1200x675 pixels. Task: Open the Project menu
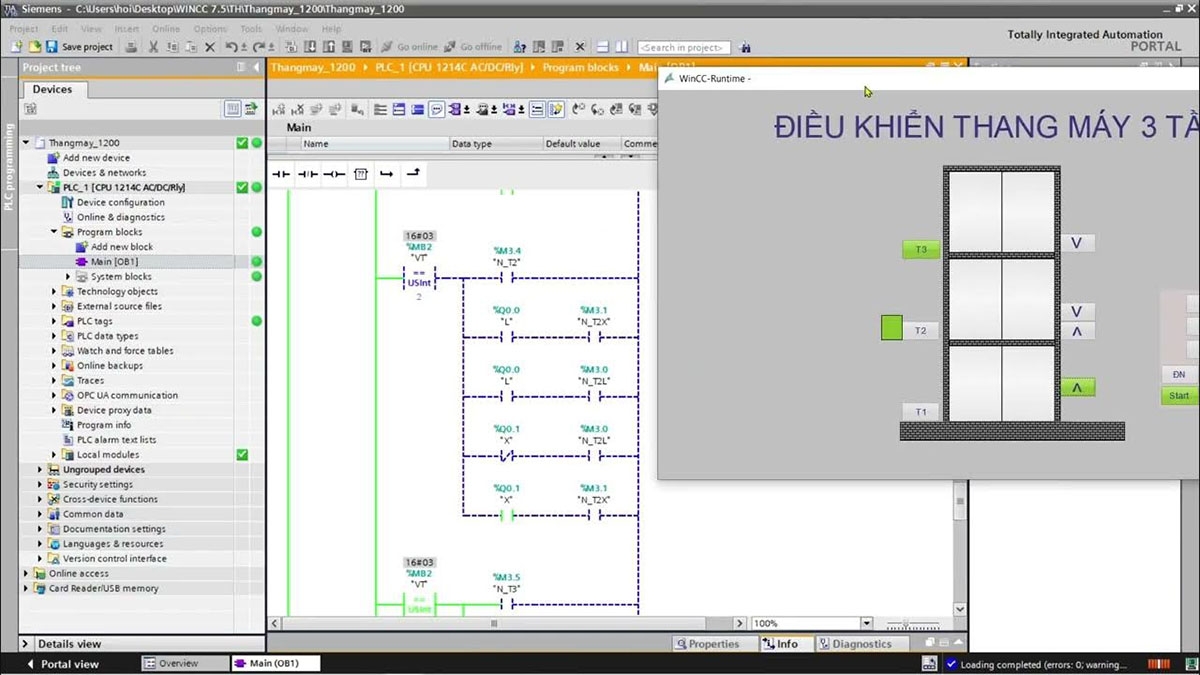(x=23, y=29)
